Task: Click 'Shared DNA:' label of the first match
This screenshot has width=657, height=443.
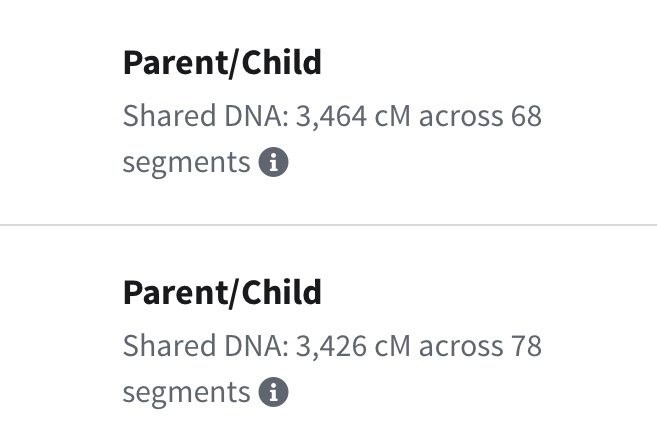Action: click(x=206, y=117)
